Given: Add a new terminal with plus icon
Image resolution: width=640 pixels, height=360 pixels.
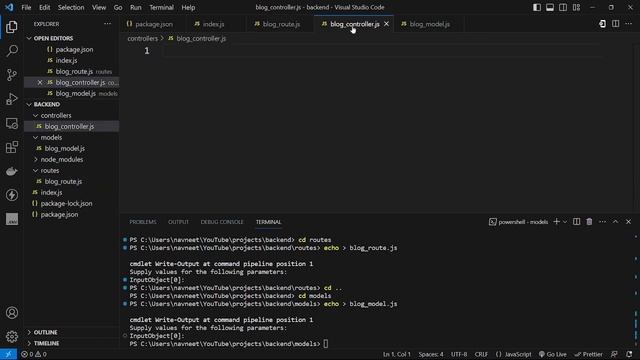Looking at the screenshot, I should (556, 222).
